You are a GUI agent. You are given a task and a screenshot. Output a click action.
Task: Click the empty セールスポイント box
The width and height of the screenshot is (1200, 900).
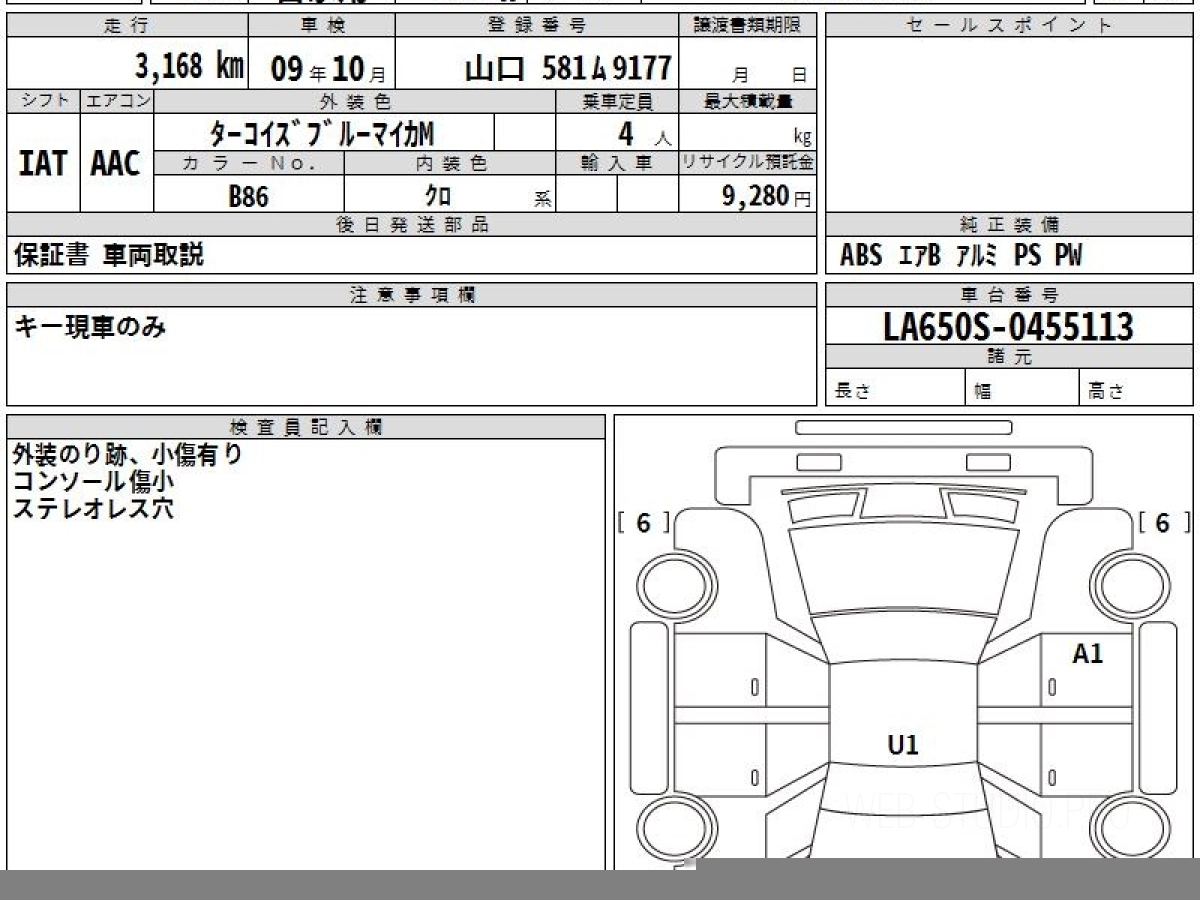1008,125
